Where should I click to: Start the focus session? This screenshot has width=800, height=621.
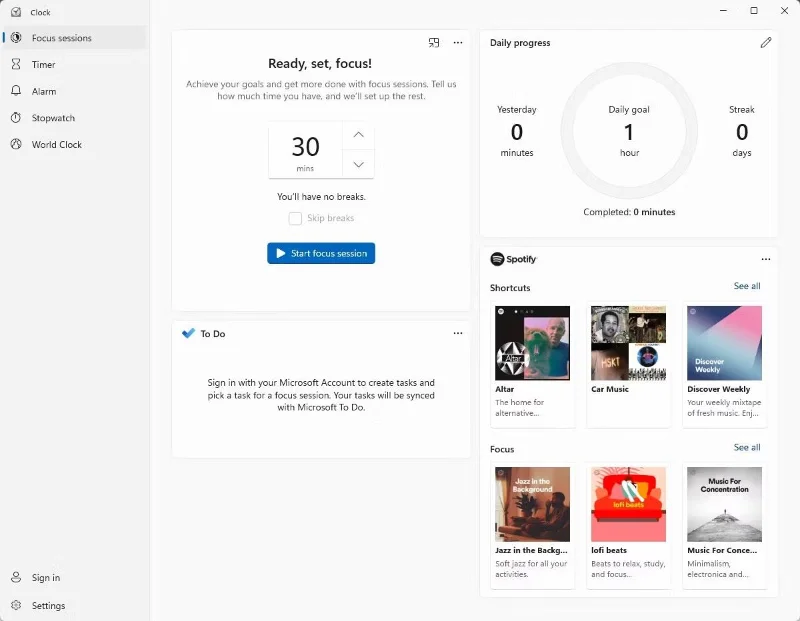(321, 253)
